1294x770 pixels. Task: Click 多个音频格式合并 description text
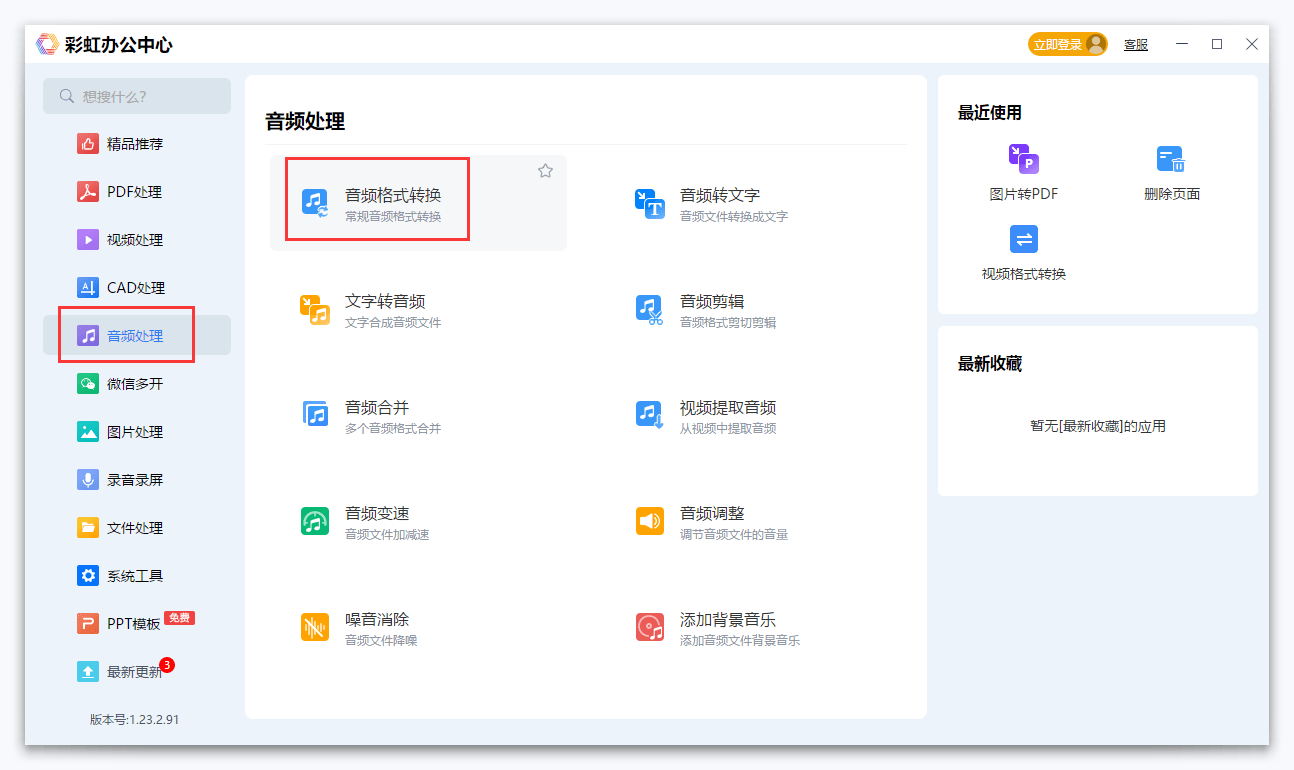[x=393, y=429]
